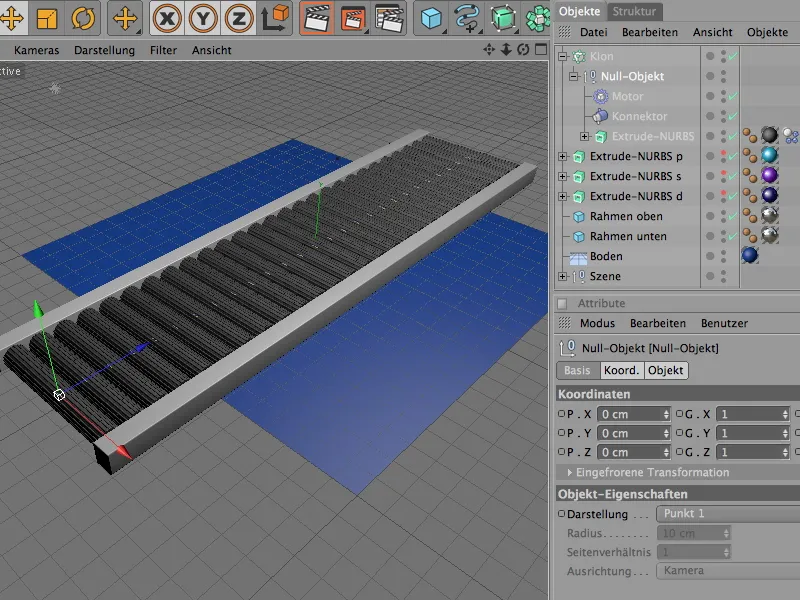Viewport: 800px width, 600px height.
Task: Render the active view with clapperboard
Action: 317,18
